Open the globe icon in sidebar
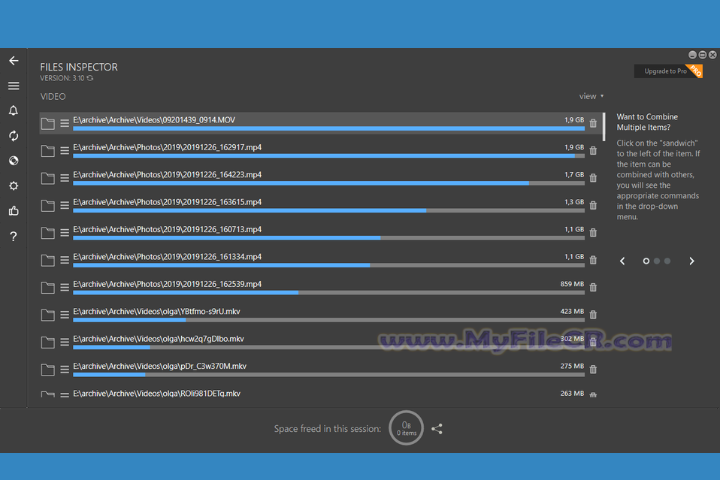This screenshot has width=720, height=480. [14, 161]
